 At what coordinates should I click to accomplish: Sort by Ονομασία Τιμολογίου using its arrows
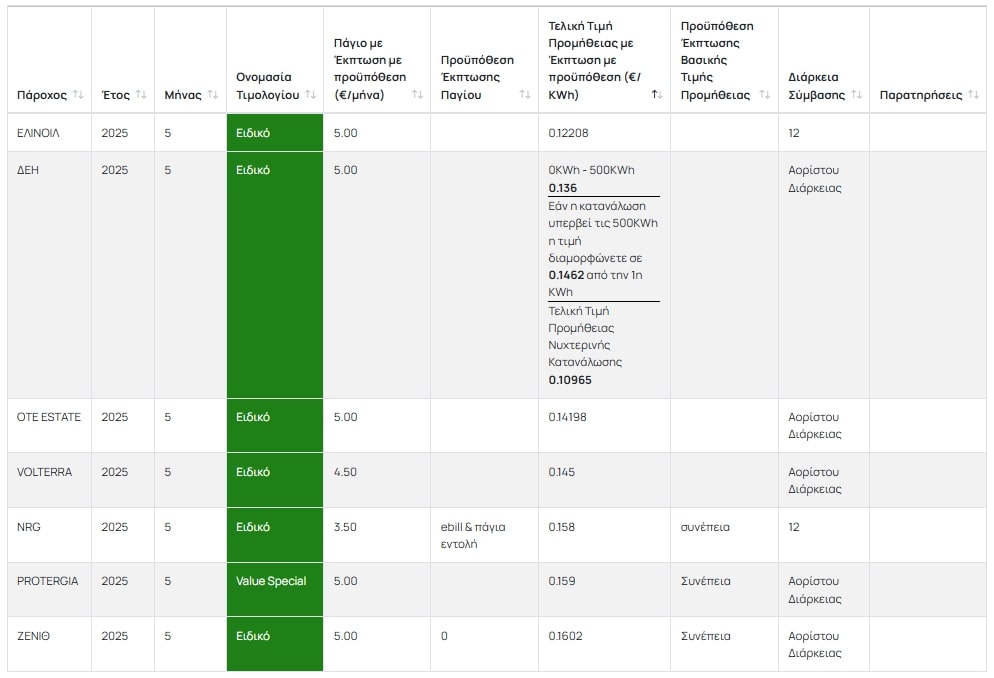[310, 95]
